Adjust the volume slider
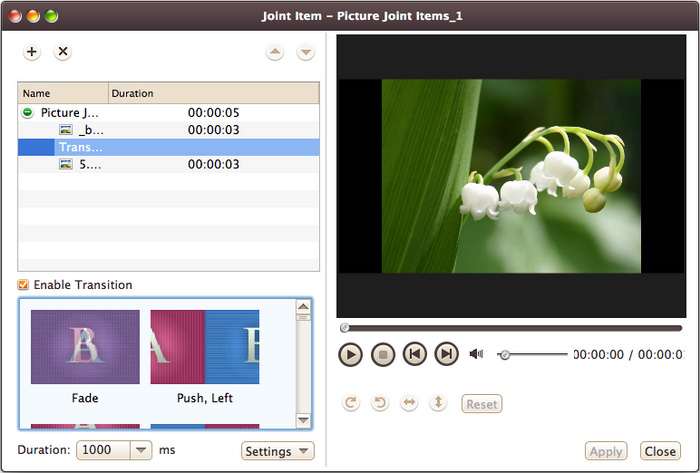Image resolution: width=700 pixels, height=473 pixels. coord(505,354)
